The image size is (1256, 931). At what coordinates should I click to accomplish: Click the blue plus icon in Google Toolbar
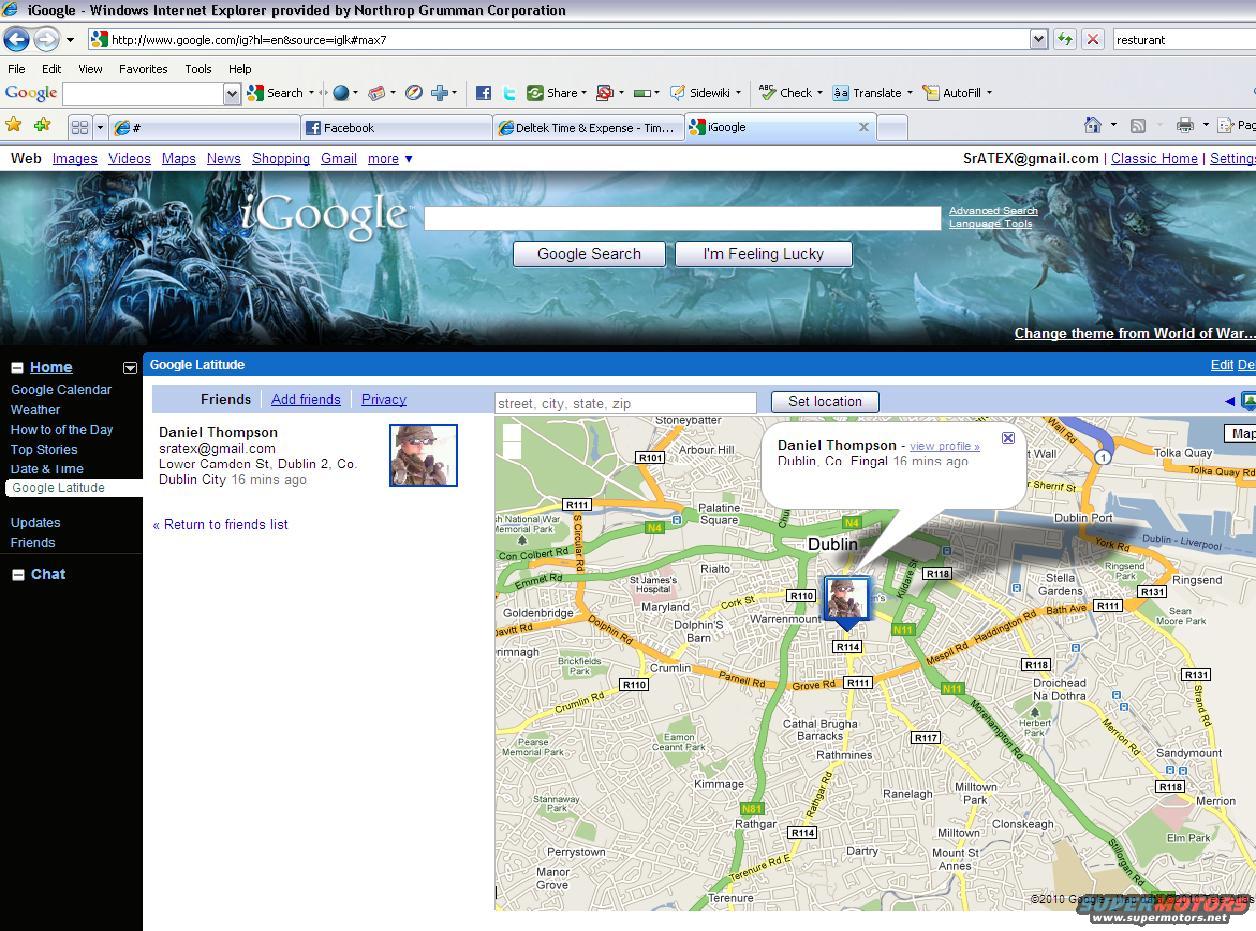coord(439,93)
